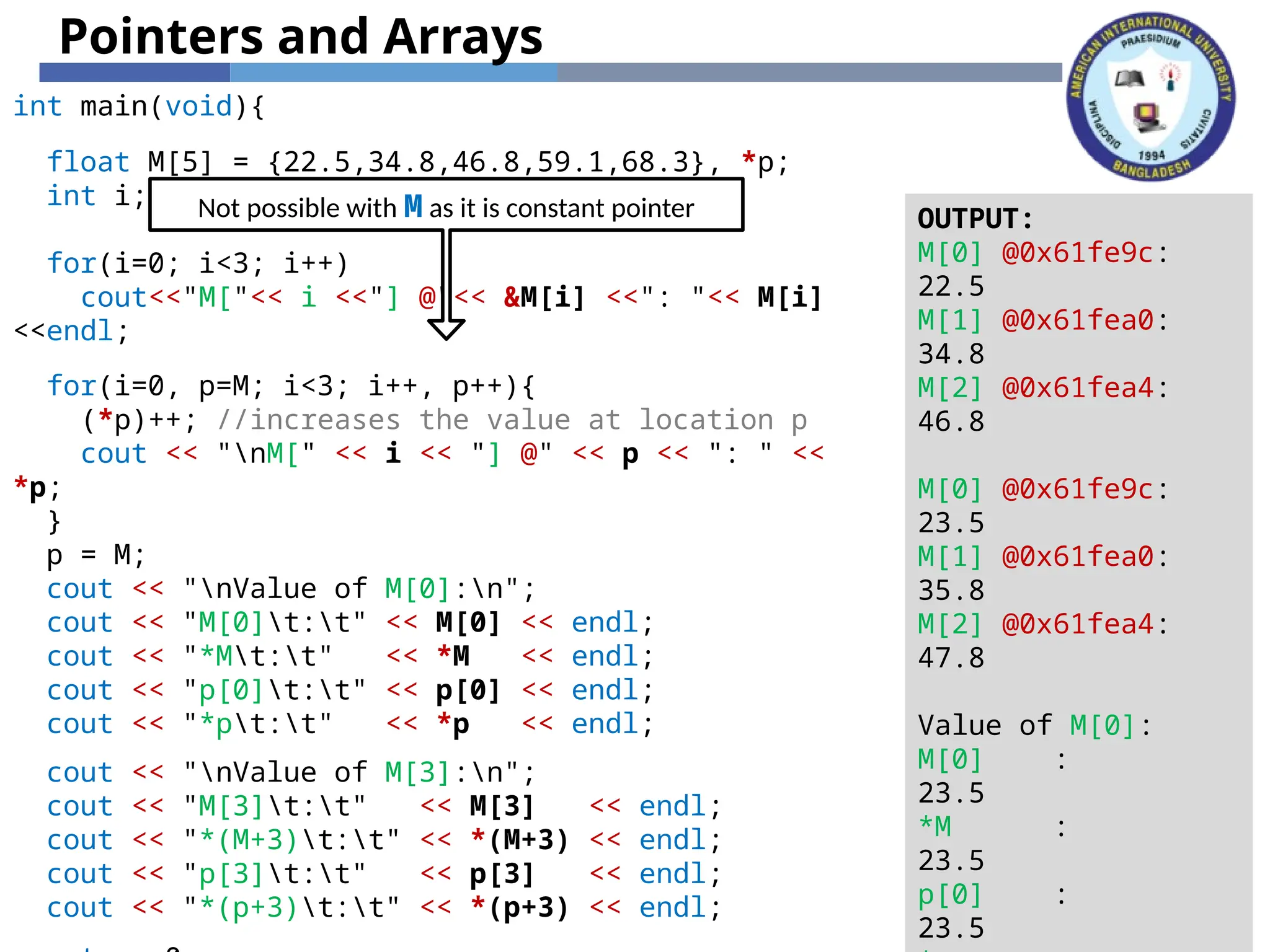Click the '*M' label in the OUTPUT panel
This screenshot has width=1270, height=952.
click(935, 826)
